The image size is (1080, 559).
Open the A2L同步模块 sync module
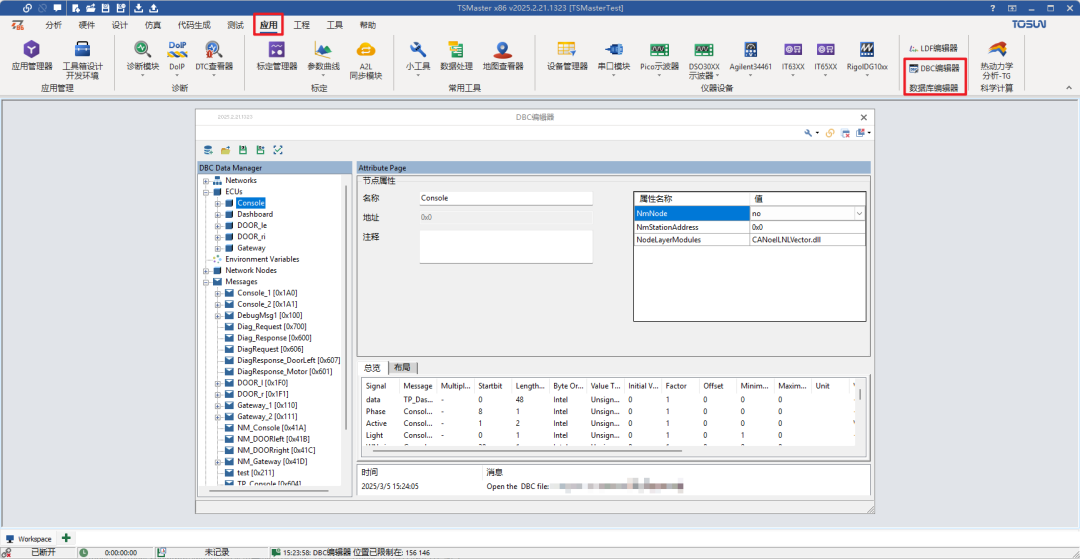[365, 59]
